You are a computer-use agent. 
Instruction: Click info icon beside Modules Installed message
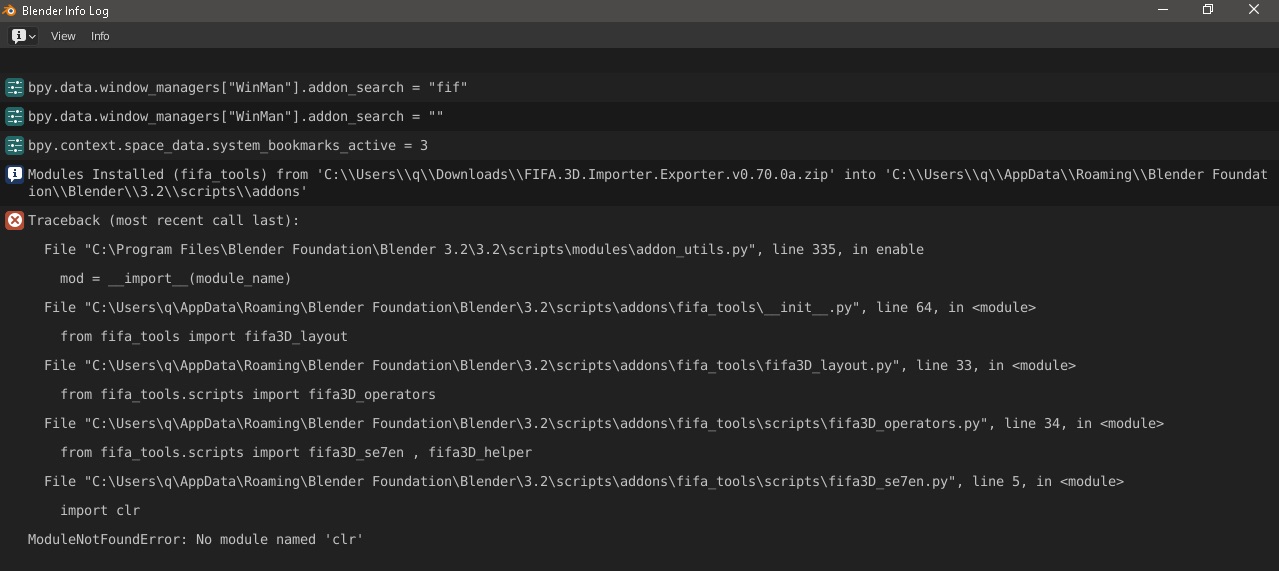(x=14, y=175)
